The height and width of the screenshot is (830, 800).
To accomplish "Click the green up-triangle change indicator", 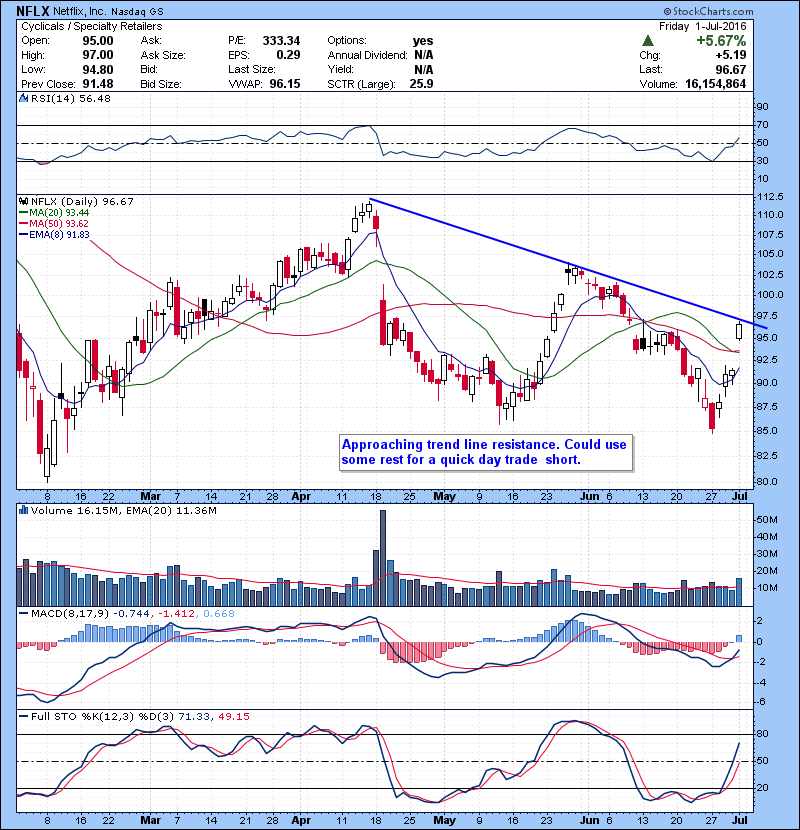I will coord(648,41).
